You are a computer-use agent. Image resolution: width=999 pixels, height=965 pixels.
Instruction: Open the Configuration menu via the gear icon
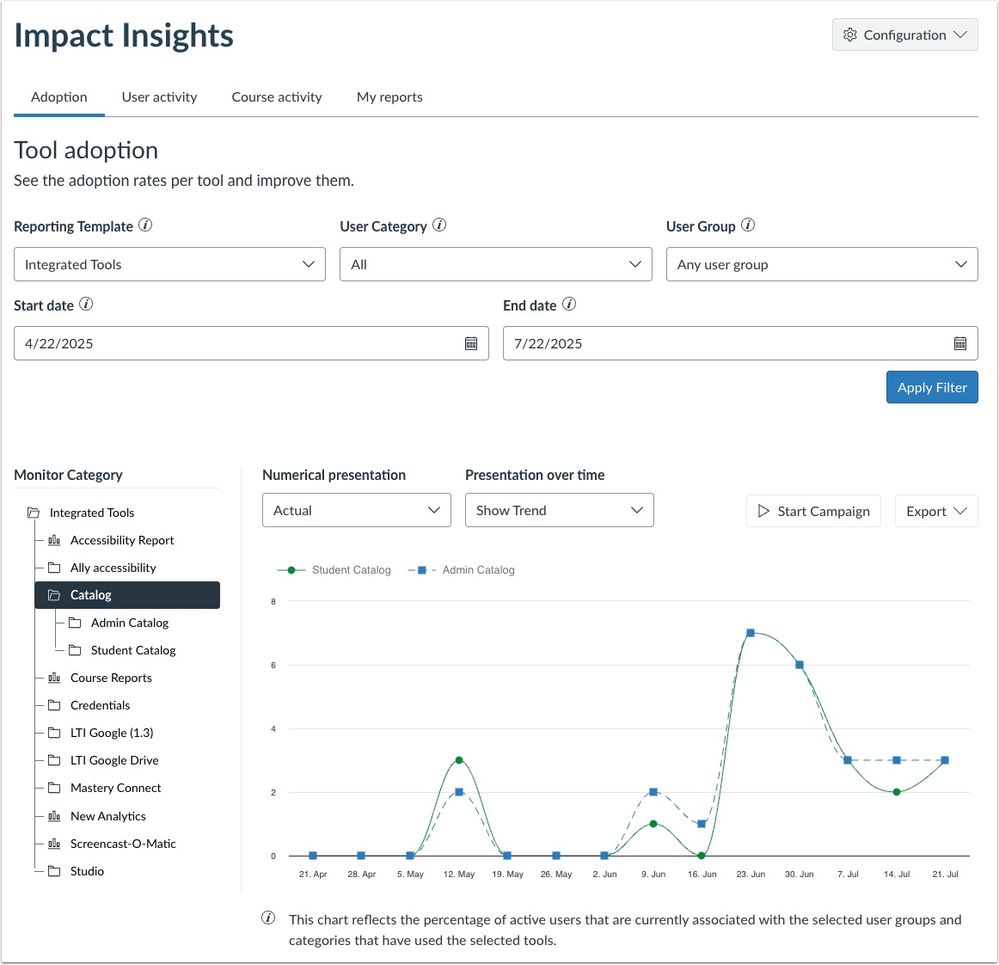pyautogui.click(x=850, y=35)
